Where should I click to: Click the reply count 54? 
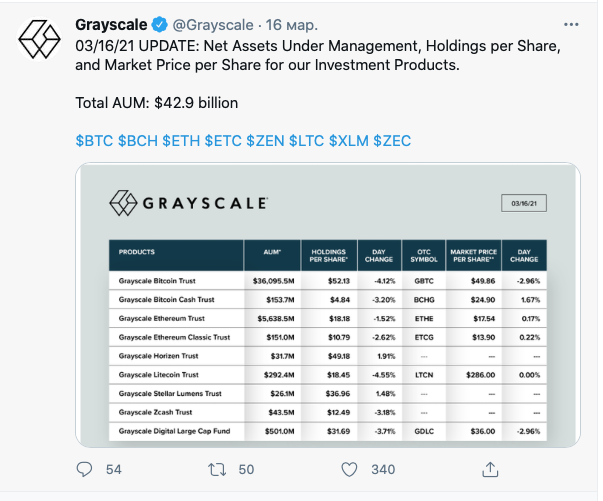113,468
